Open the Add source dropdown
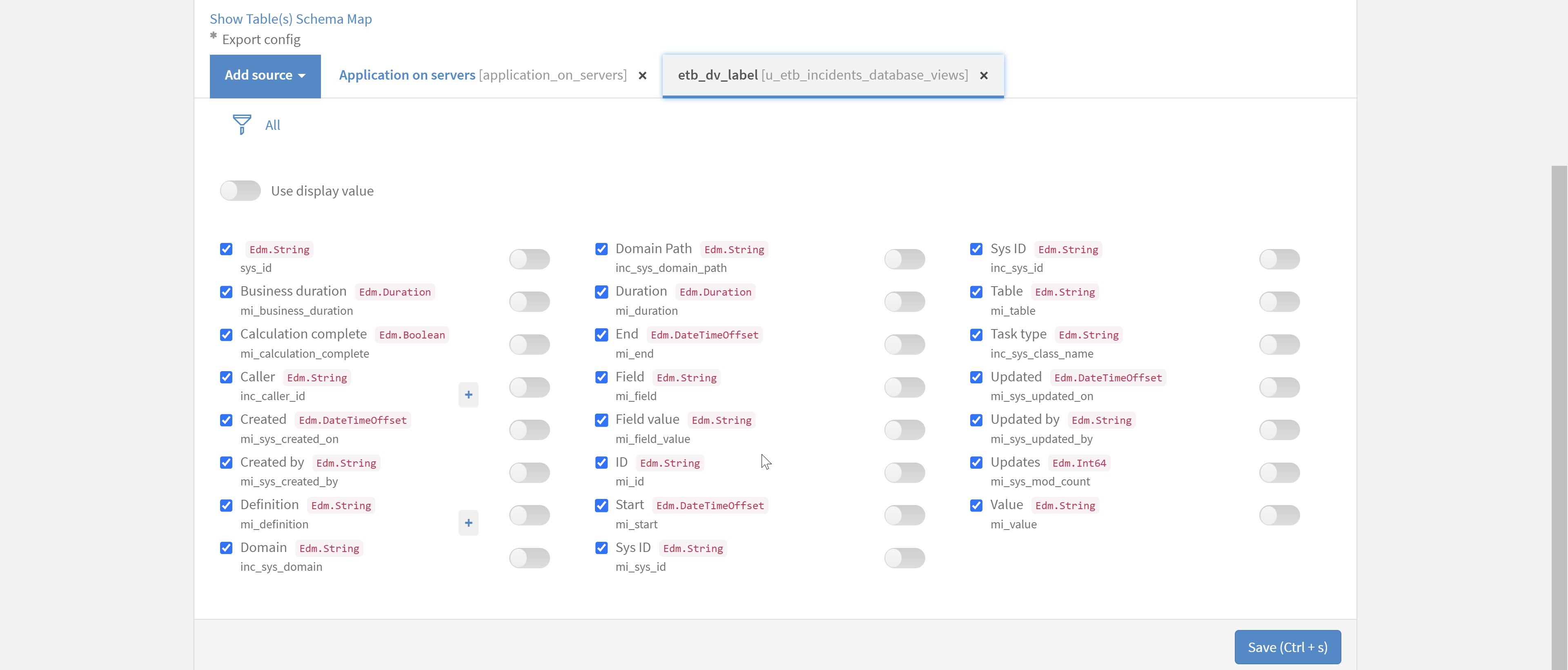The image size is (1568, 670). coord(265,76)
